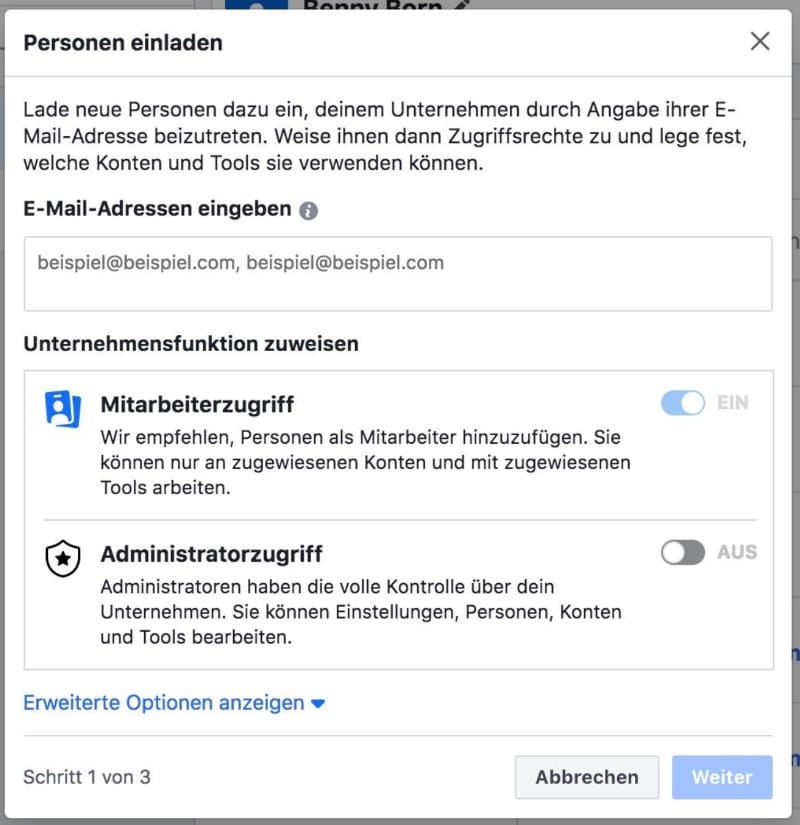Turn off the Mitarbeiterzugriff switch
The image size is (800, 825).
[x=683, y=403]
